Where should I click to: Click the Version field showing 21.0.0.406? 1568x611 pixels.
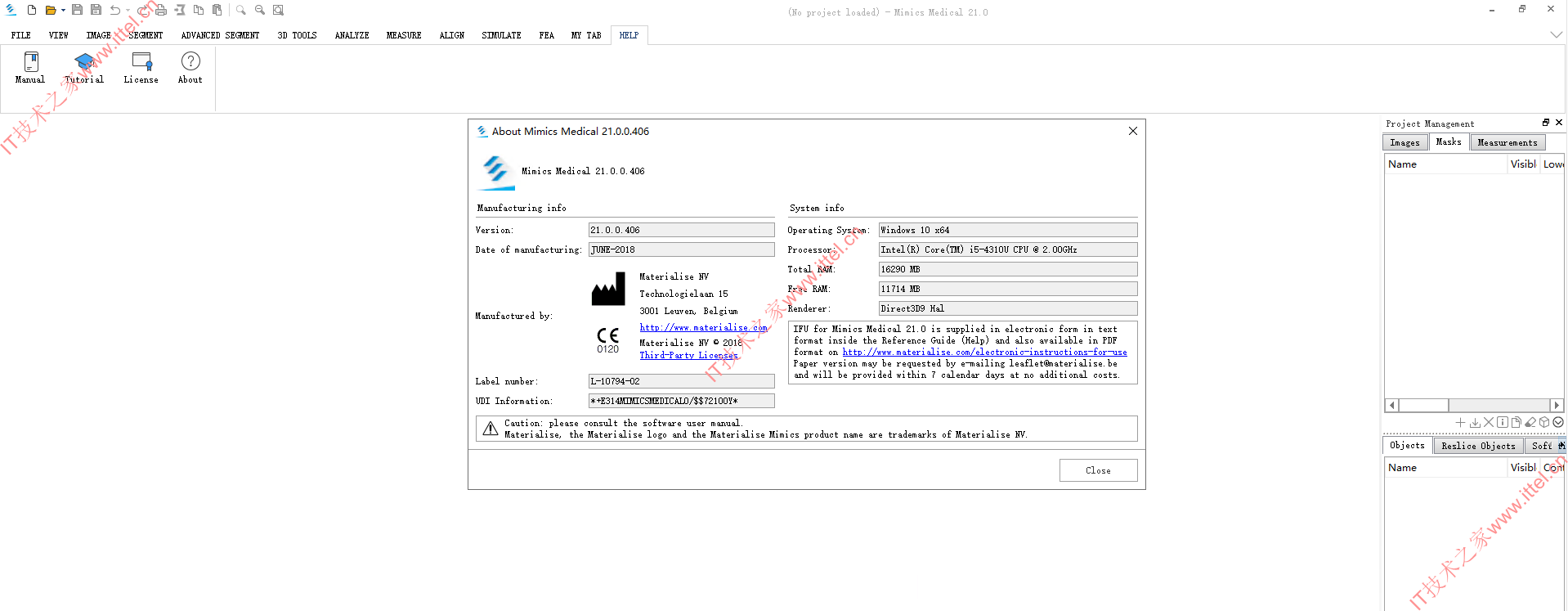click(682, 231)
